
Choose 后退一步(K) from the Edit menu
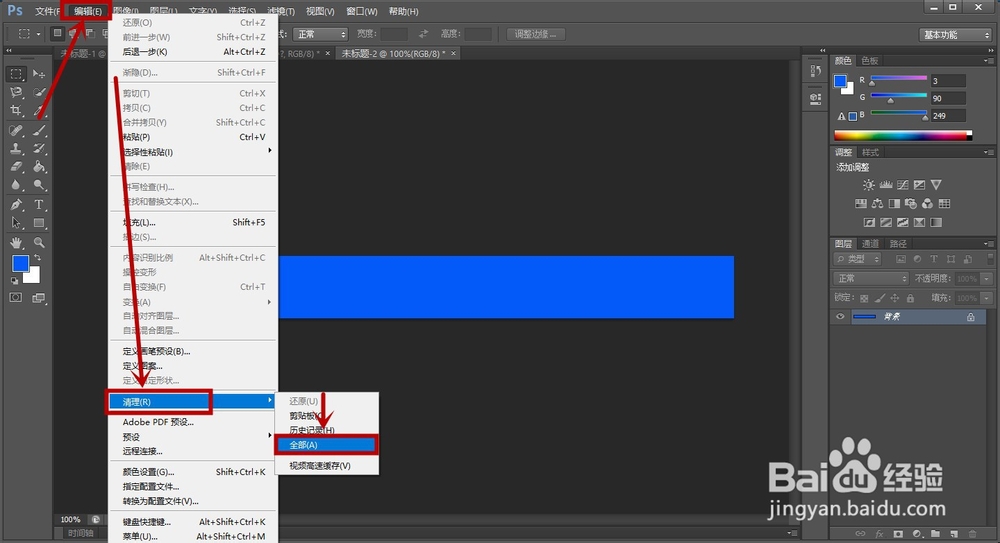tap(193, 52)
